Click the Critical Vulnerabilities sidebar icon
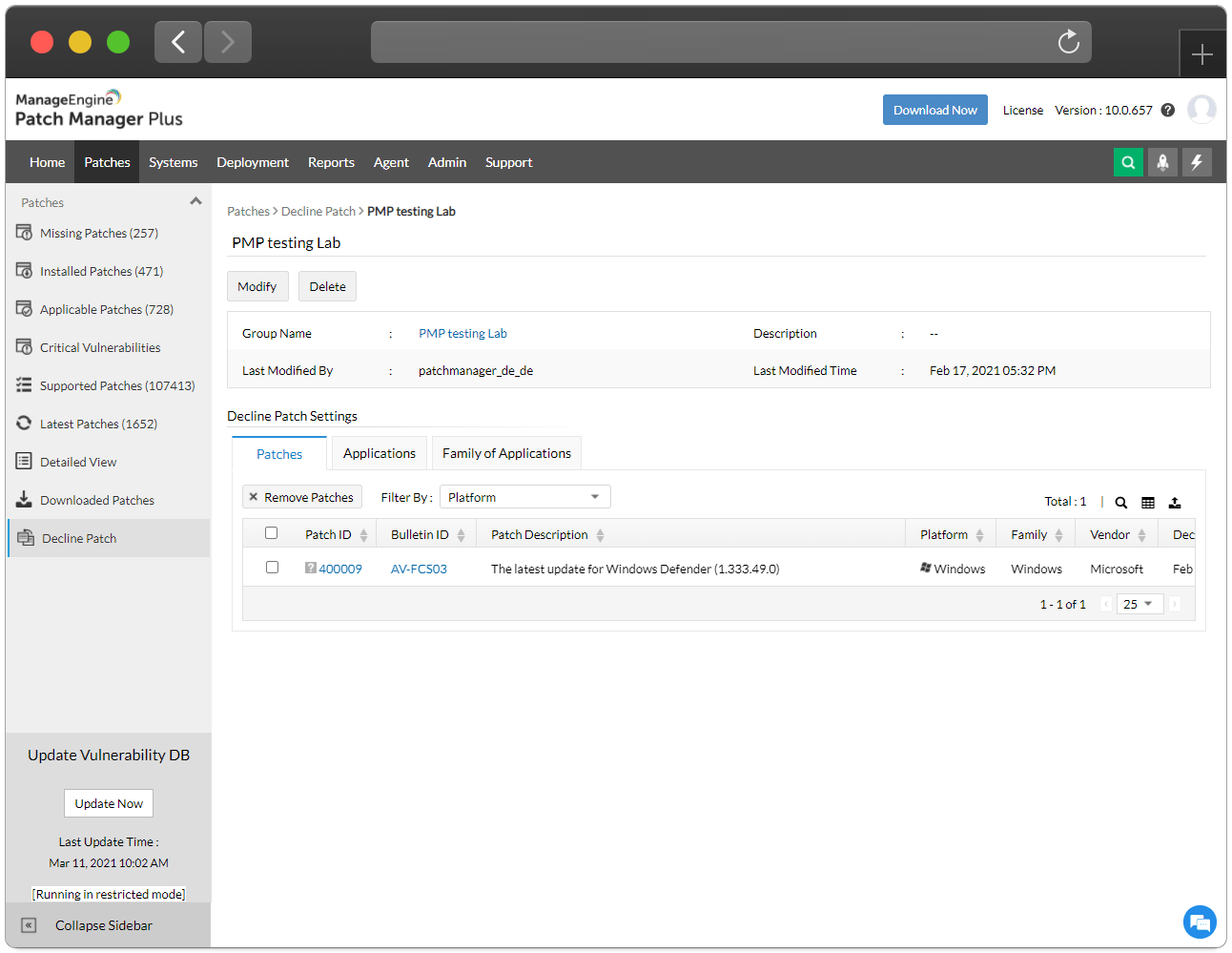The image size is (1232, 953). coord(25,346)
